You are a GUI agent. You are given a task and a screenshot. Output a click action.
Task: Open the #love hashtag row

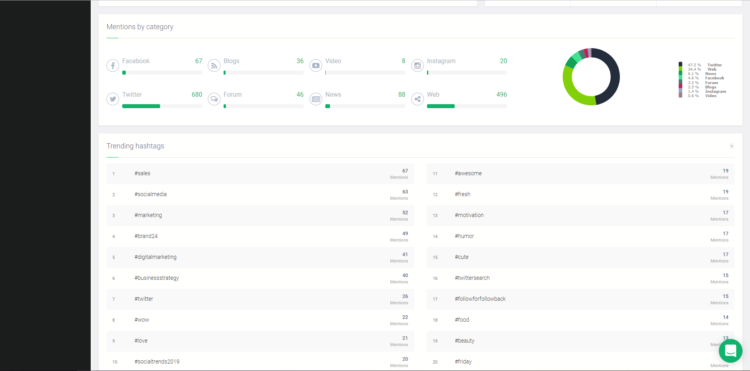pos(260,341)
